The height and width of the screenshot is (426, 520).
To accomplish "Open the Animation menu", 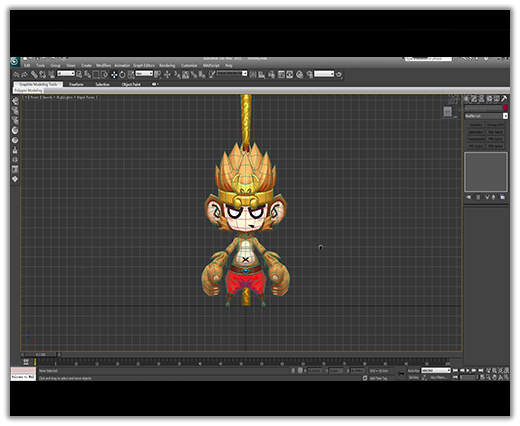I will coord(122,65).
